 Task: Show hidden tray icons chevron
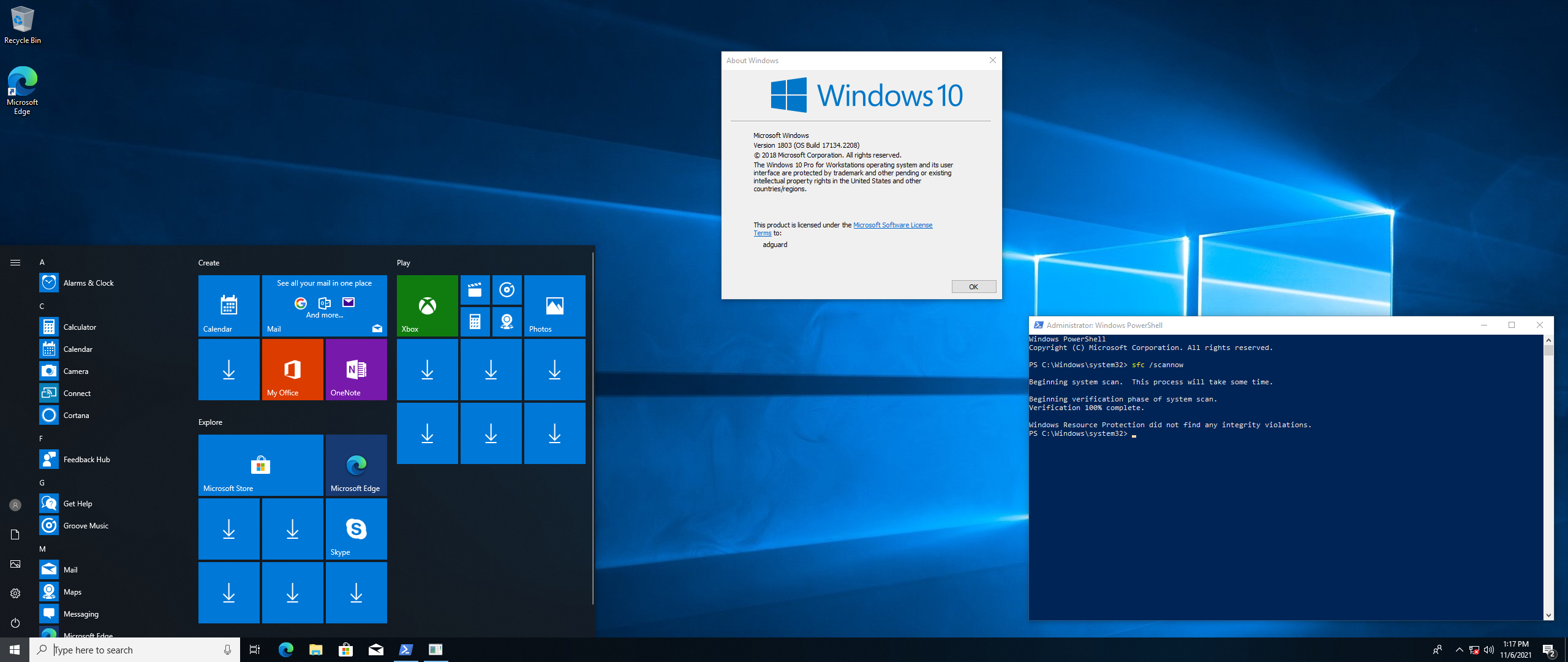tap(1459, 650)
